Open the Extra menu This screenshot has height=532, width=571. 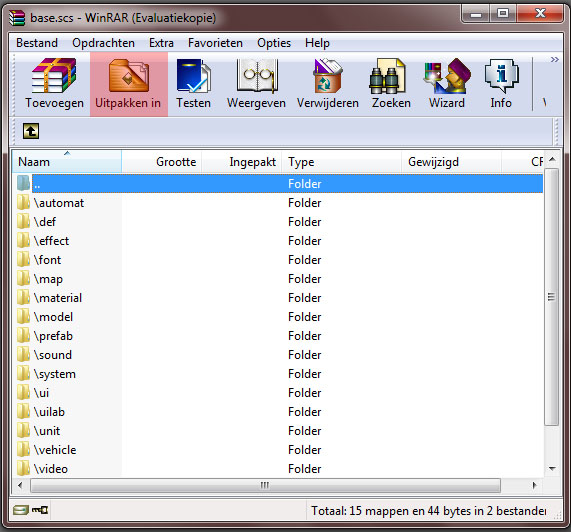[x=161, y=43]
